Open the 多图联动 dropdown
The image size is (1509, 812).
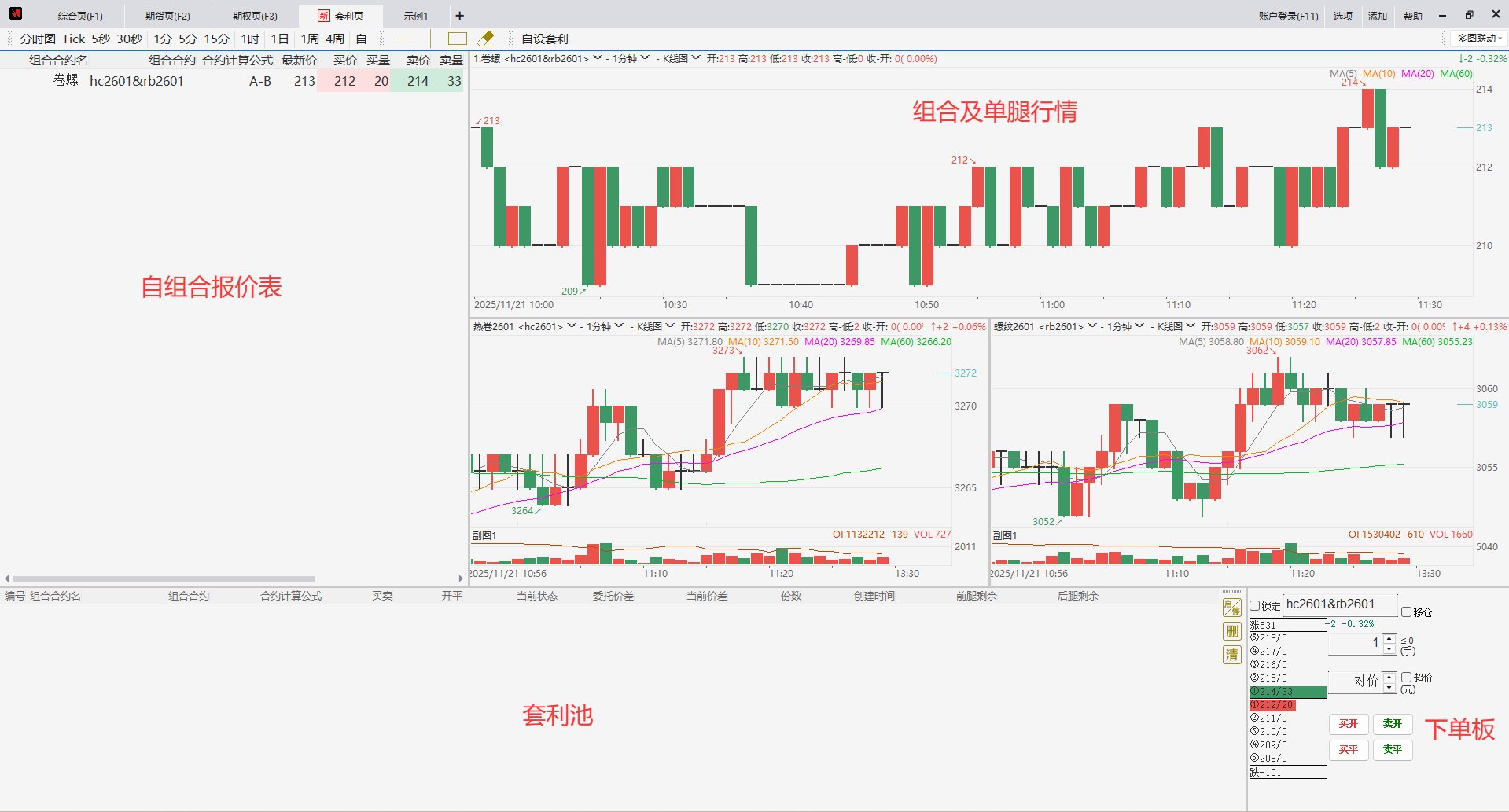click(1480, 39)
